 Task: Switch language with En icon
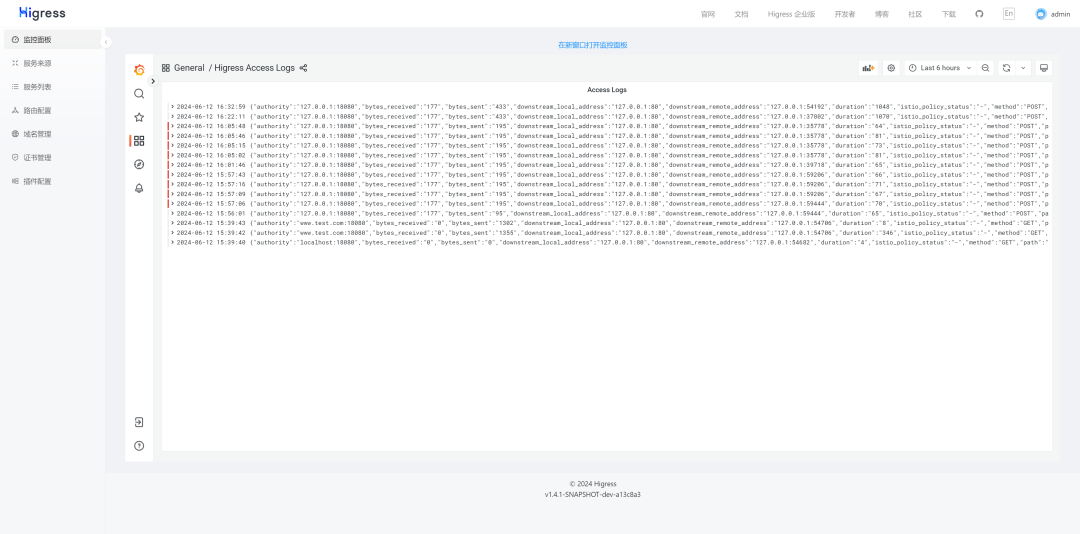point(1008,14)
